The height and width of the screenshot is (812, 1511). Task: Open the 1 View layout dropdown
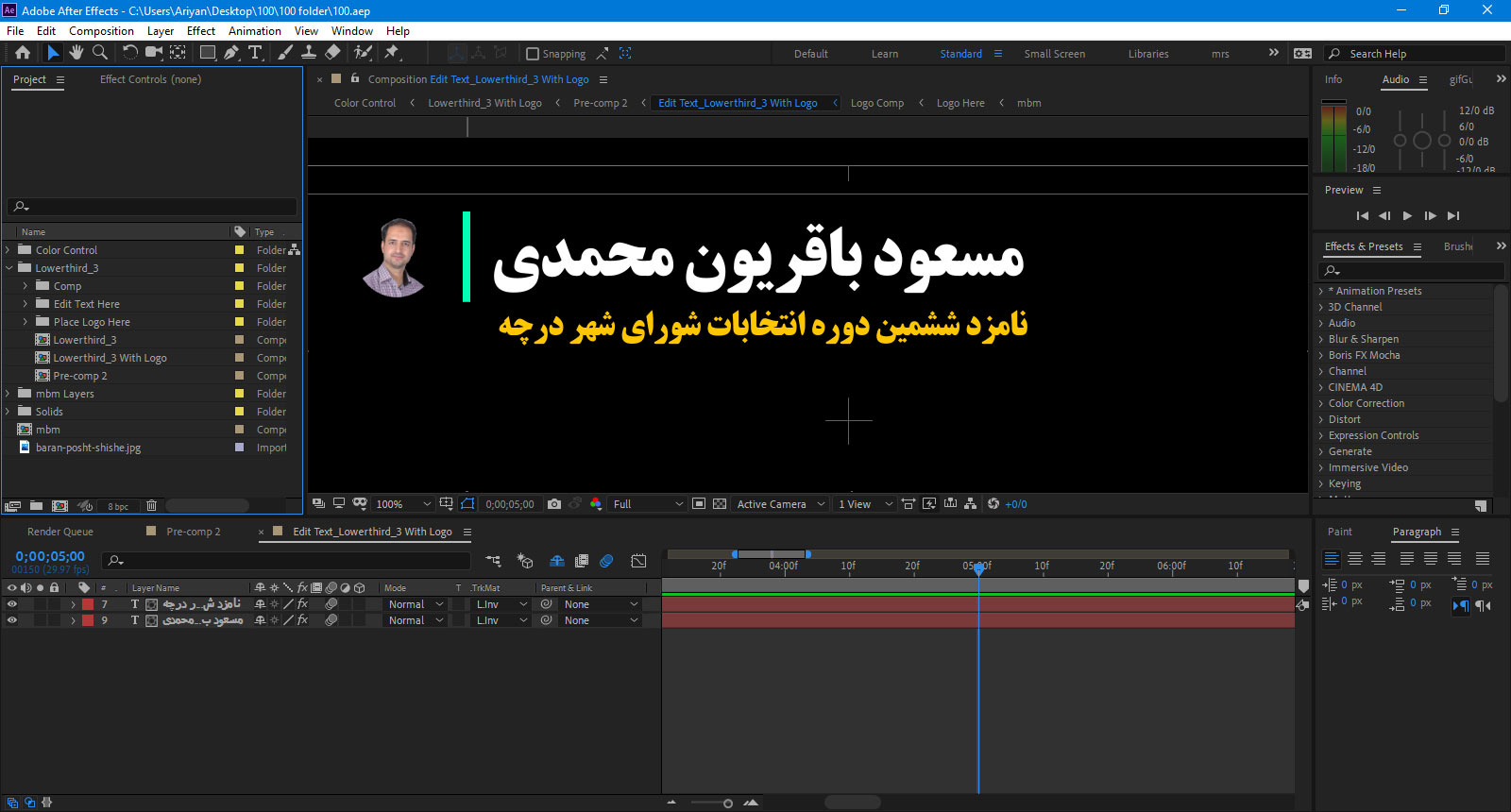[x=865, y=504]
